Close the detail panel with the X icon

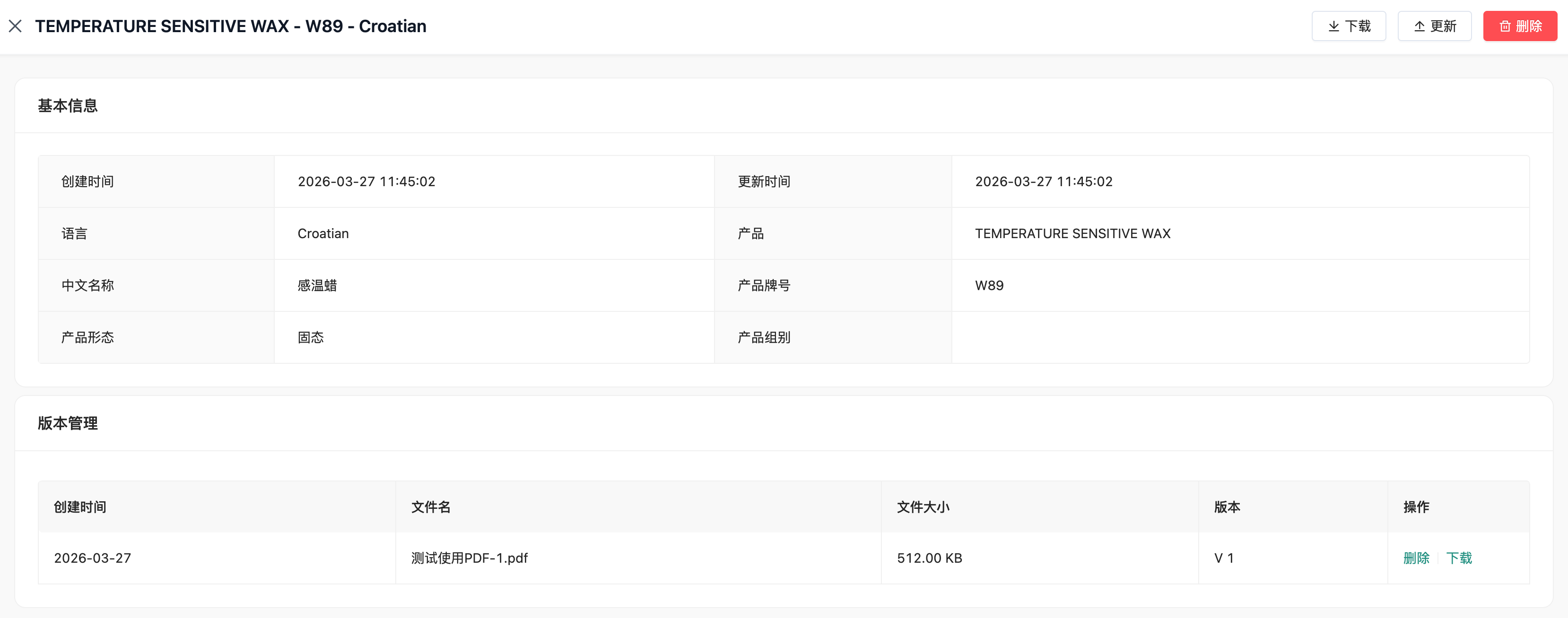[x=15, y=26]
